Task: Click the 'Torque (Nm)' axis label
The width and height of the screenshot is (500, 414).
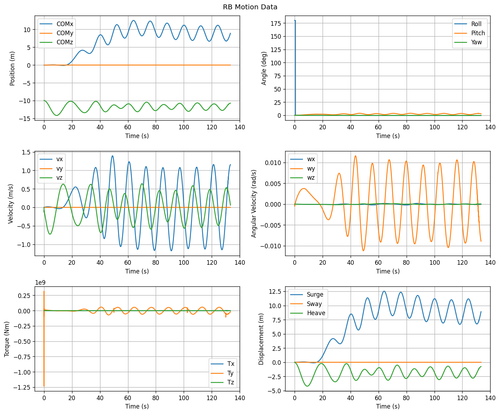Action: [x=7, y=339]
